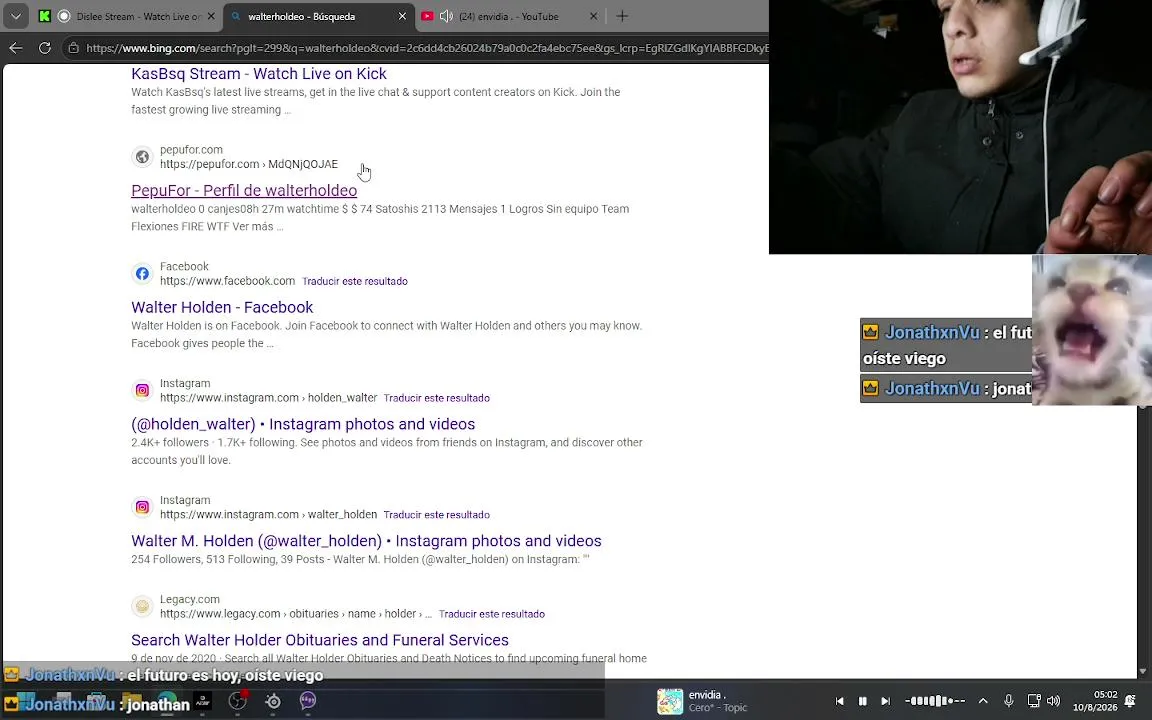Click the Facebook favicon icon
The width and height of the screenshot is (1152, 720).
pos(143,273)
